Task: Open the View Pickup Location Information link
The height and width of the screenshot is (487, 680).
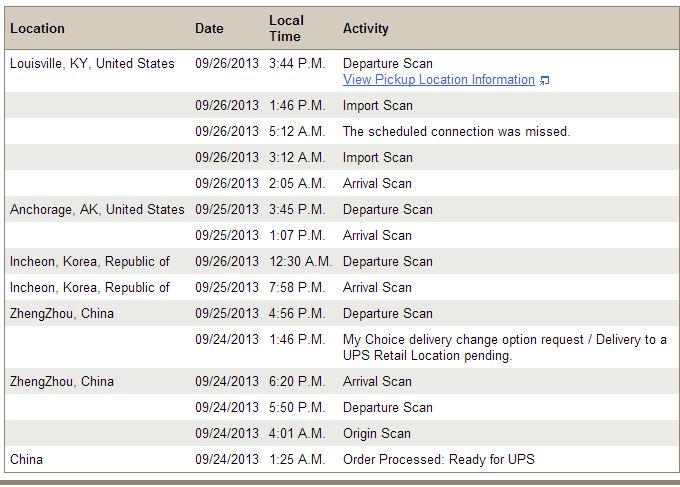Action: tap(438, 80)
